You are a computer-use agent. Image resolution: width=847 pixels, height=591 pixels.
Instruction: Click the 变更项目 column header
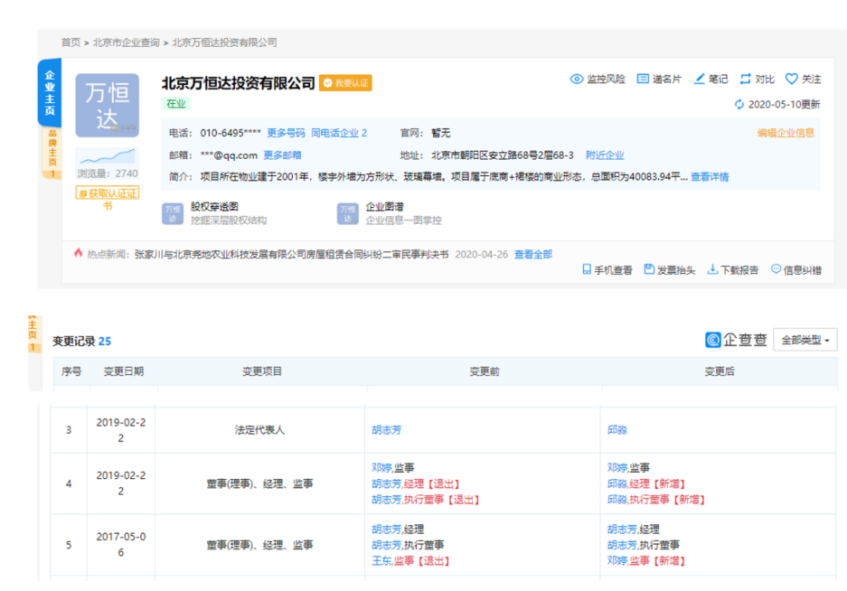click(x=262, y=372)
